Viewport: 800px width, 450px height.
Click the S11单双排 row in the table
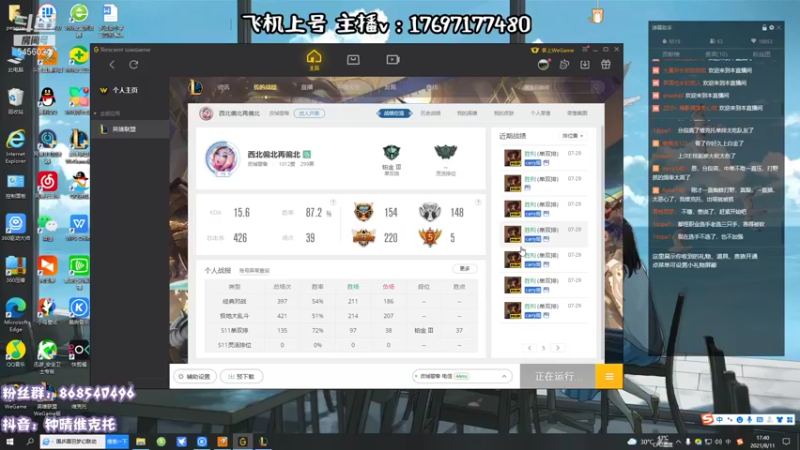point(341,331)
